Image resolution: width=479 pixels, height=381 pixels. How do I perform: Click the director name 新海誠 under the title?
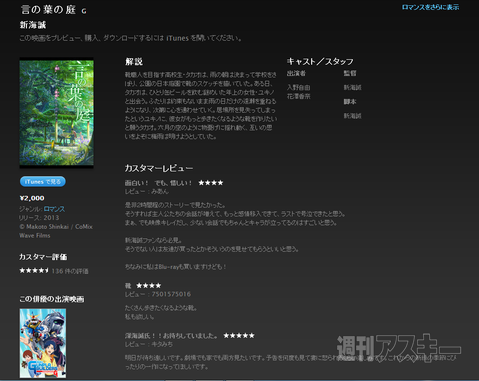tap(33, 25)
